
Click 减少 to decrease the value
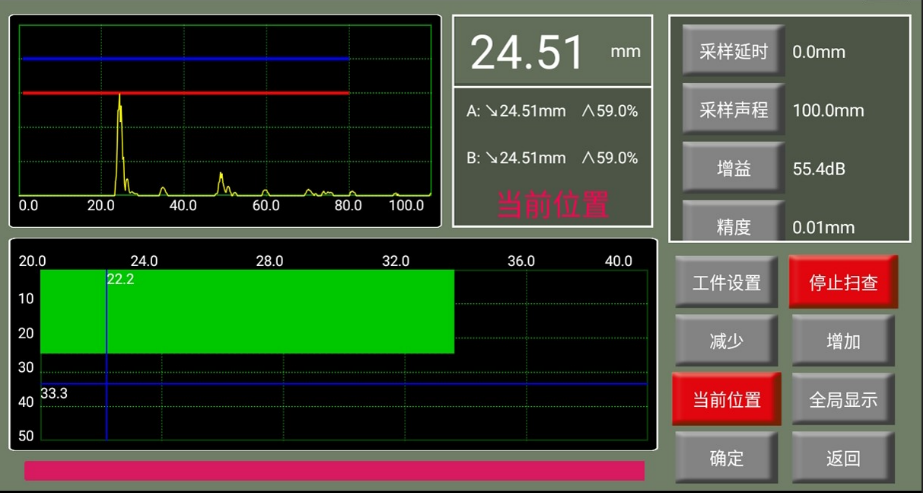pos(726,341)
